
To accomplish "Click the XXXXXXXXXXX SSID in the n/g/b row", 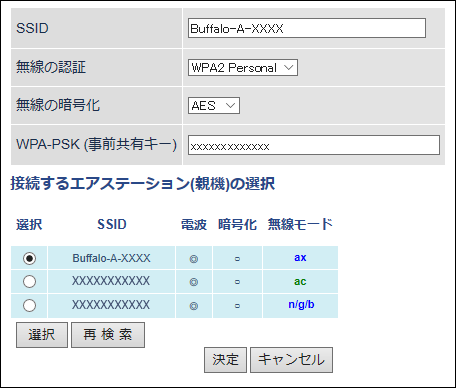I will 111,305.
